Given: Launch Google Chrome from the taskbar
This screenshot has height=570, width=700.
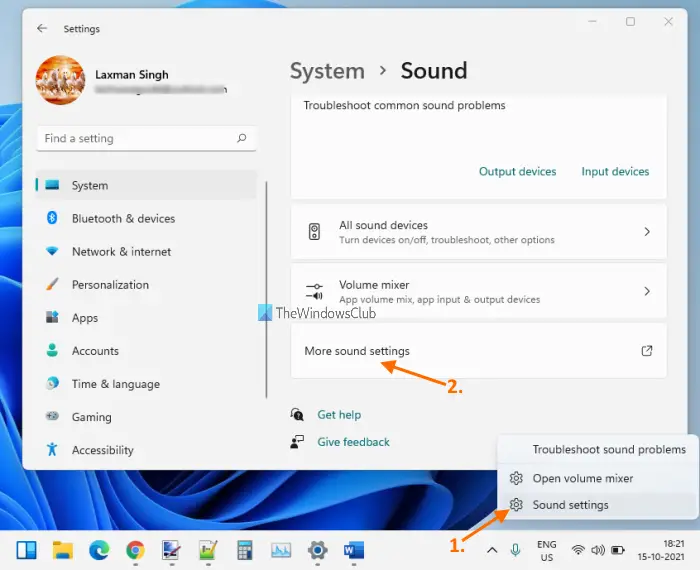Looking at the screenshot, I should 135,549.
